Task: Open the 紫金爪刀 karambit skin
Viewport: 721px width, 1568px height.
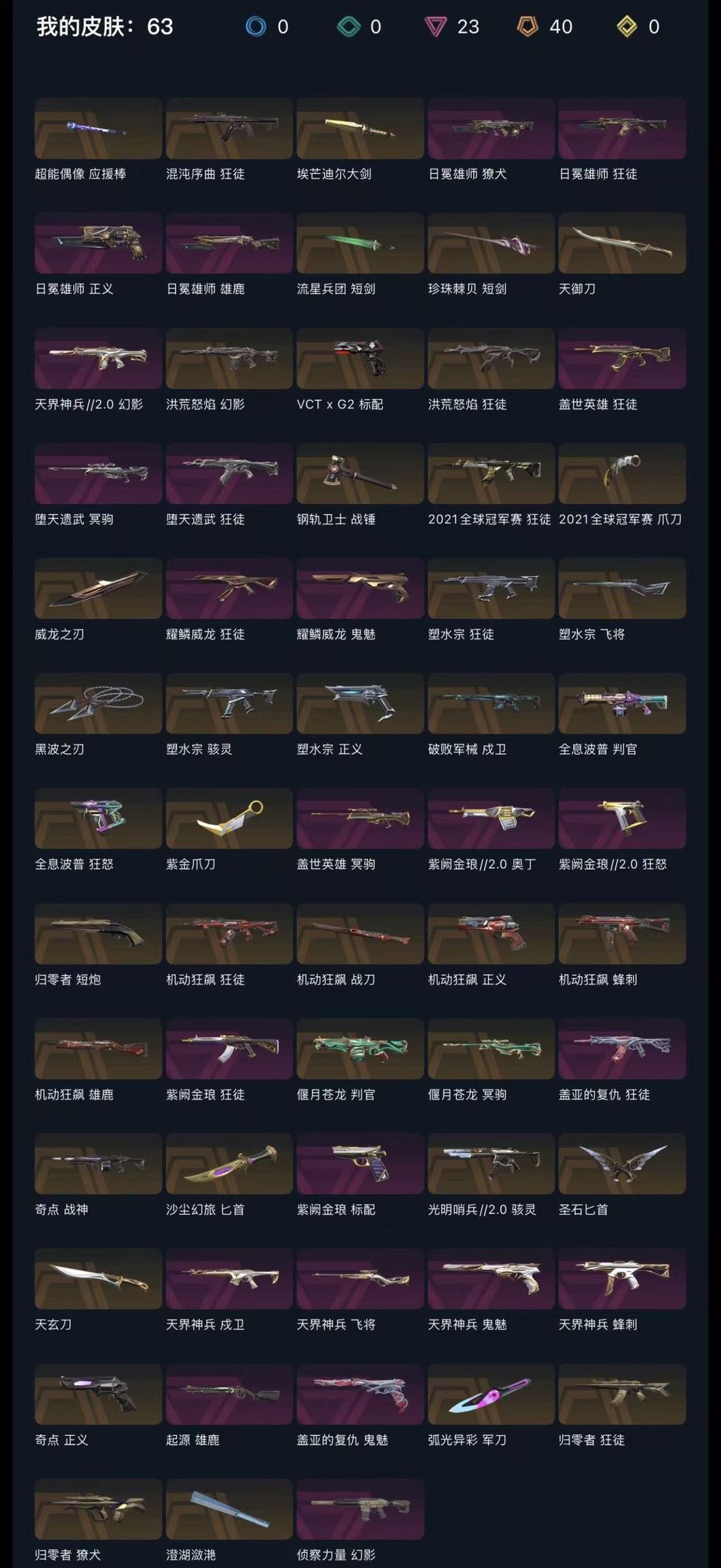Action: (x=229, y=819)
